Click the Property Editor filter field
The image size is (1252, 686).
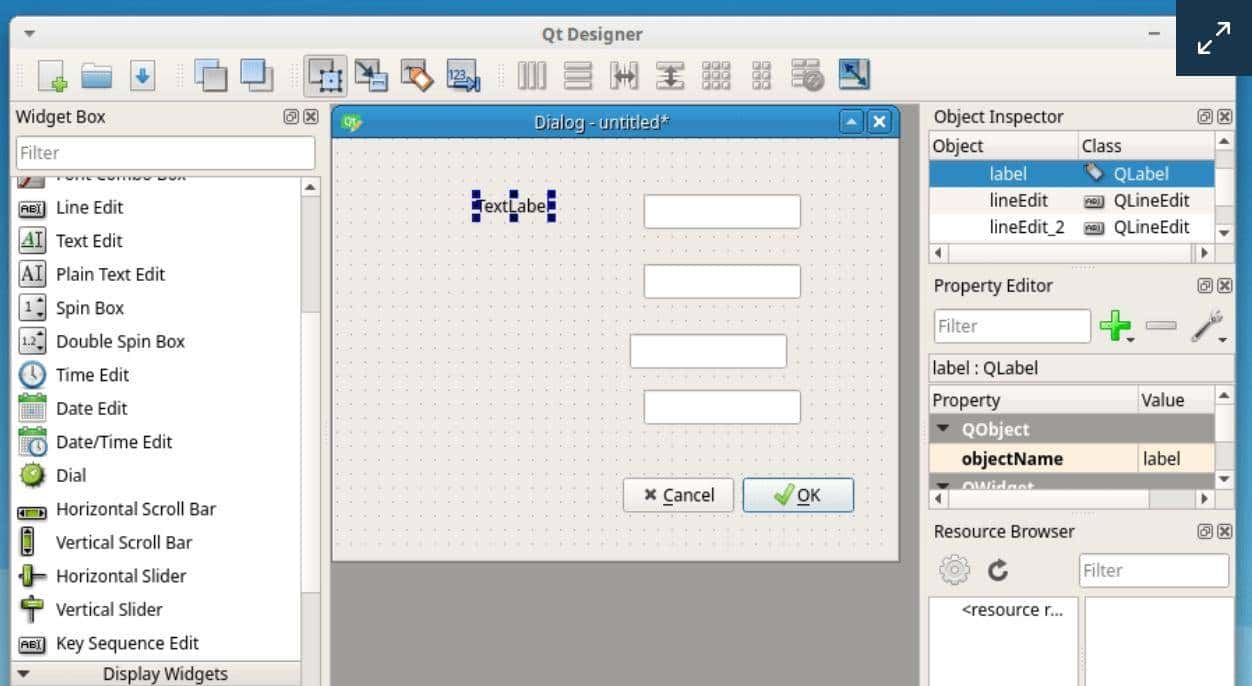coord(1012,326)
